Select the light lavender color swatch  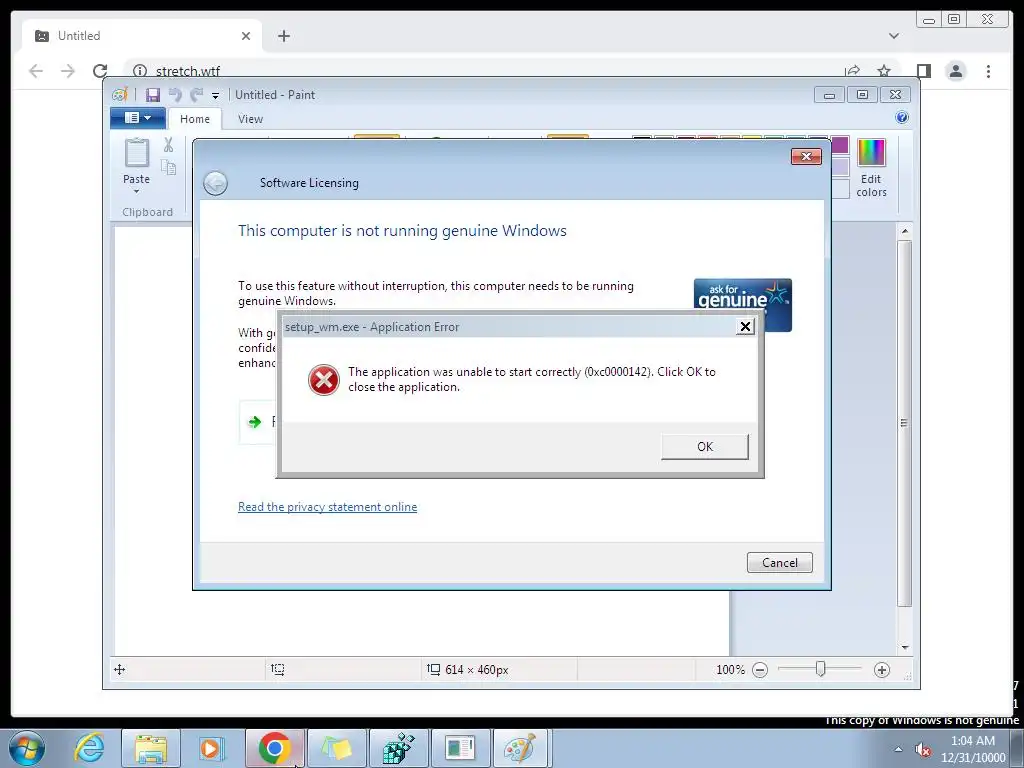[840, 167]
